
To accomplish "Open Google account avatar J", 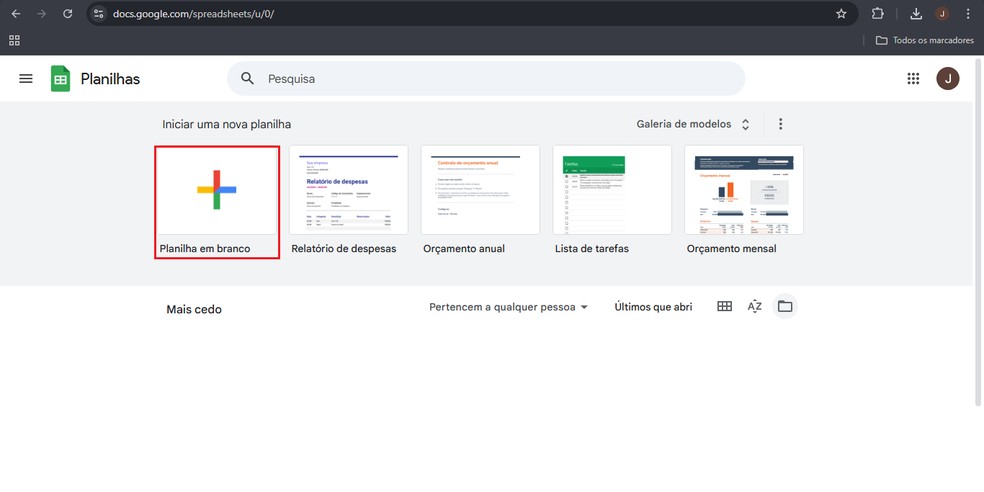I will 948,78.
